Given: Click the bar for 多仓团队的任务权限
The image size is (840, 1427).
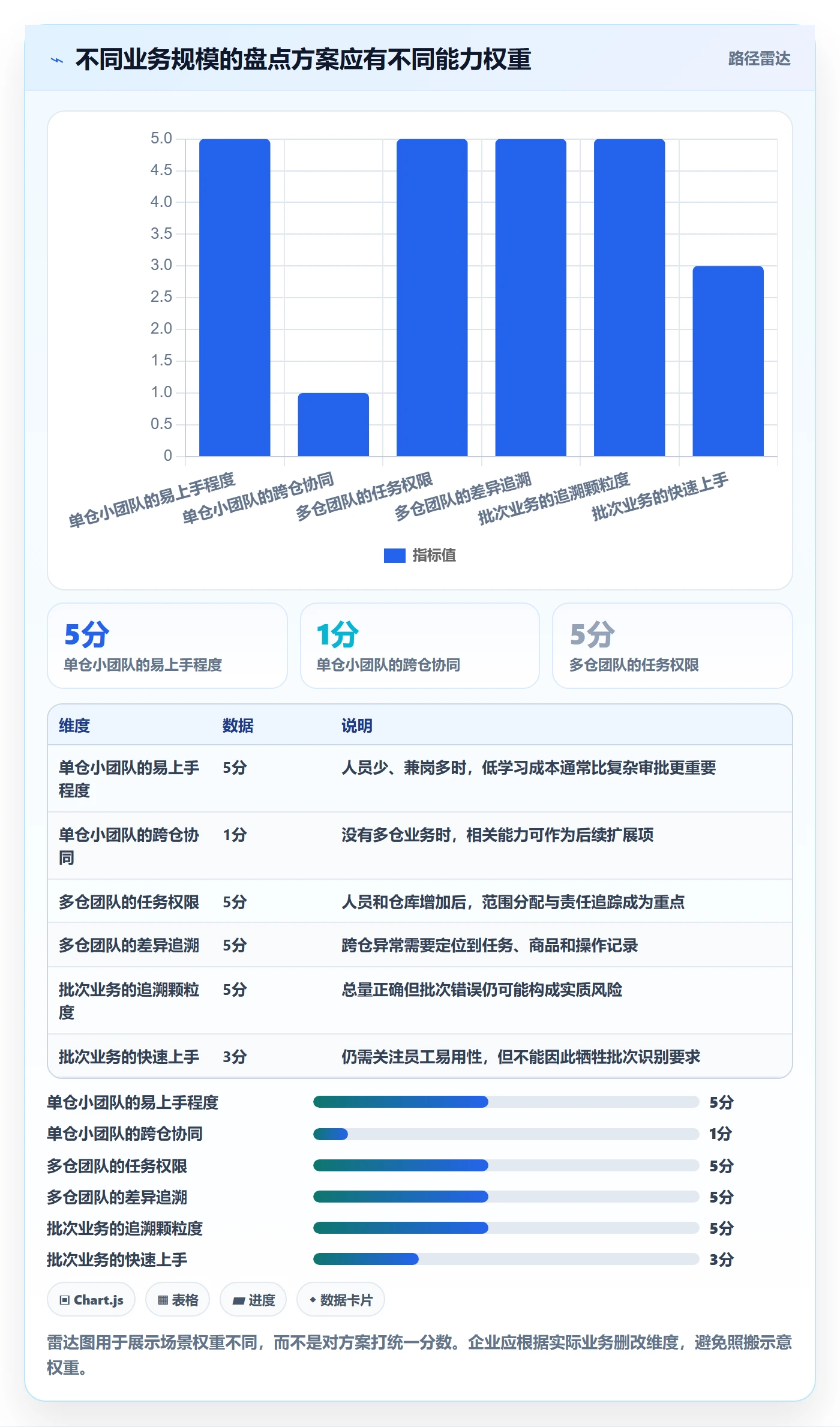Looking at the screenshot, I should (432, 297).
